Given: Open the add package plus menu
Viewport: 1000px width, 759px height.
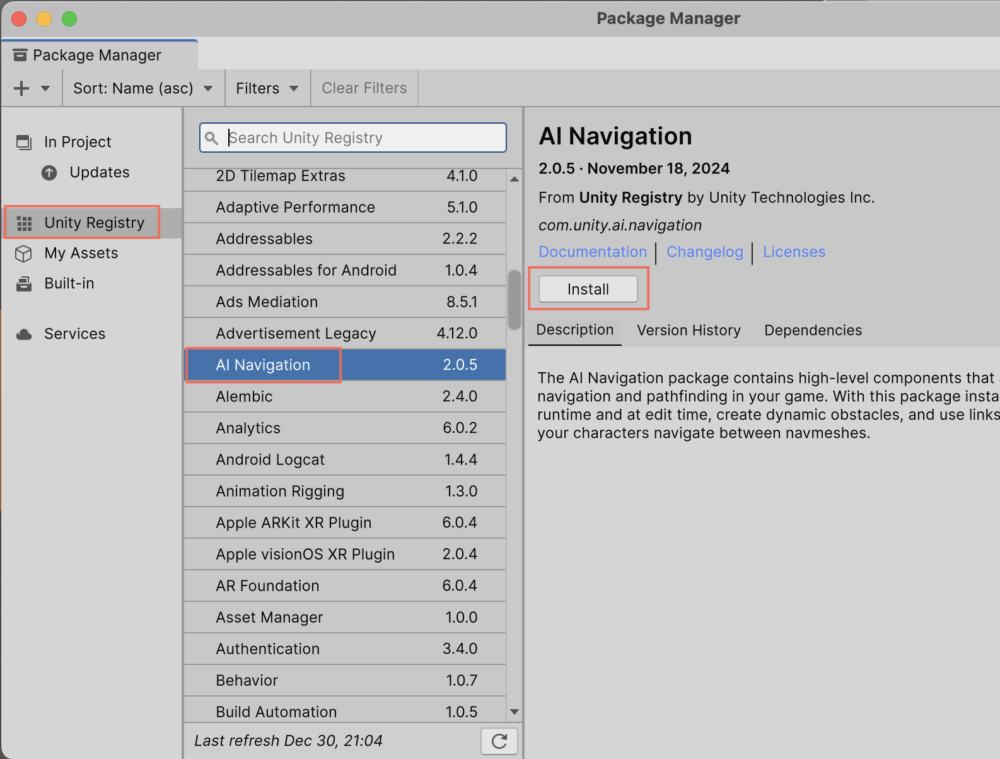Looking at the screenshot, I should pyautogui.click(x=21, y=87).
